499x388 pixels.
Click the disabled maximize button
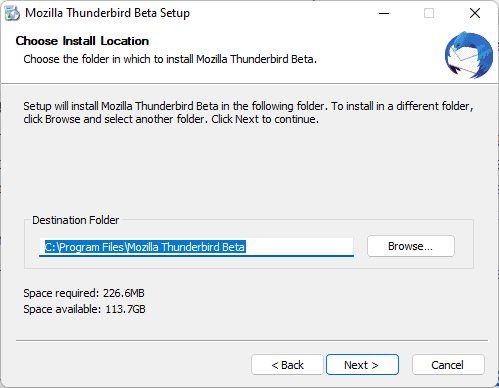pyautogui.click(x=429, y=13)
